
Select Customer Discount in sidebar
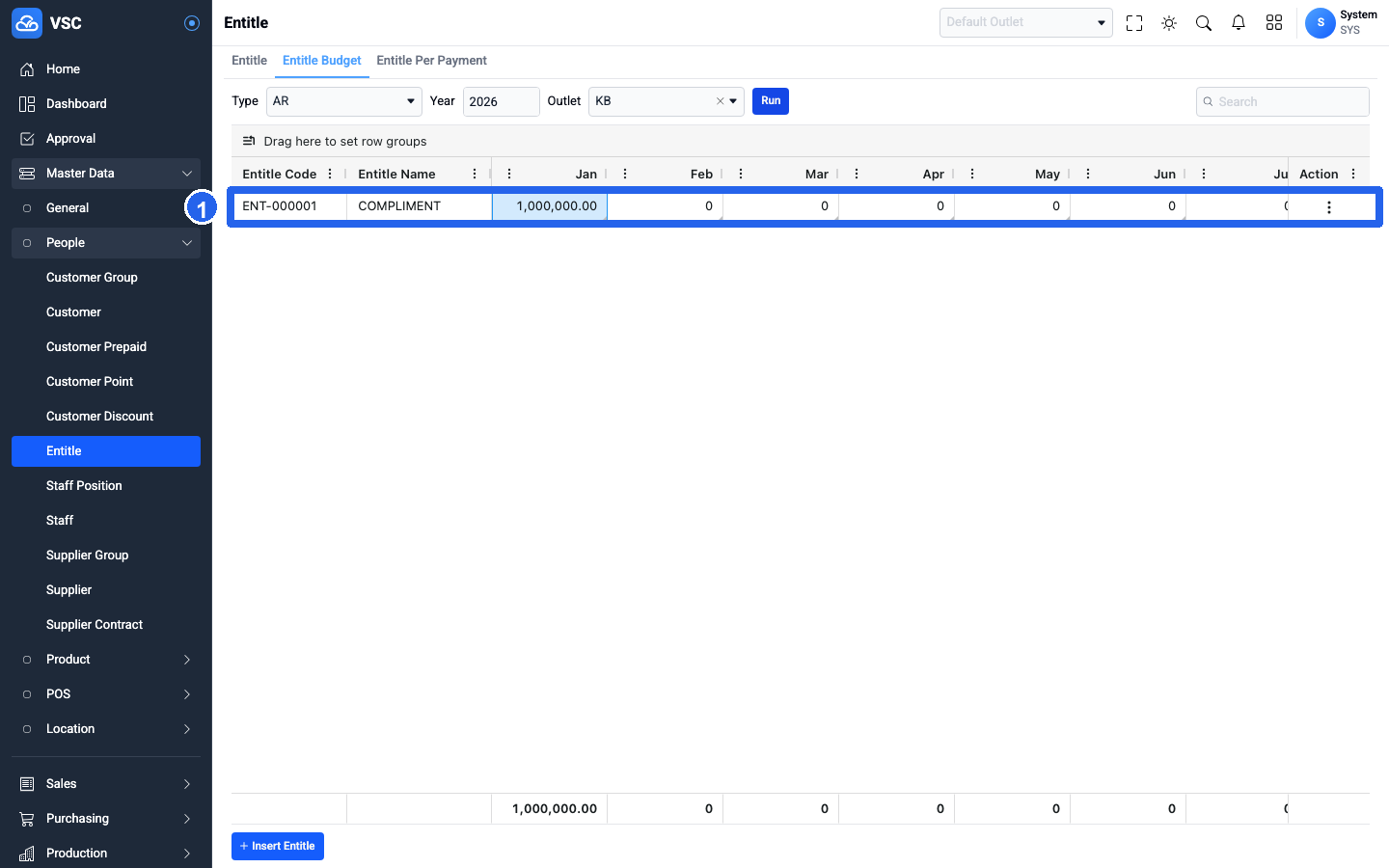click(x=100, y=417)
